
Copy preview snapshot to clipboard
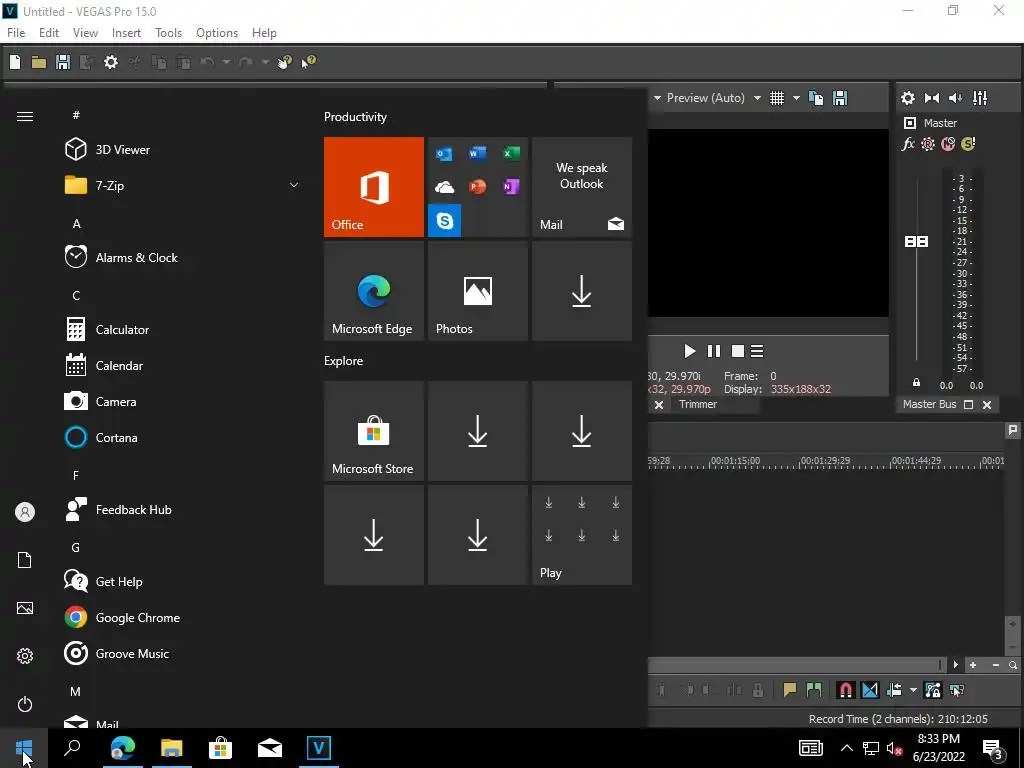(816, 98)
